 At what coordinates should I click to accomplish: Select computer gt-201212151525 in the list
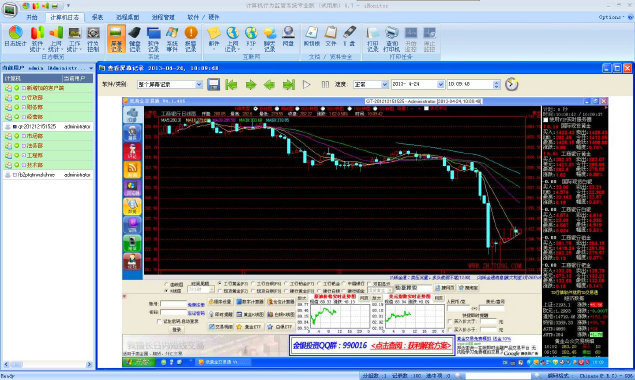[48, 127]
